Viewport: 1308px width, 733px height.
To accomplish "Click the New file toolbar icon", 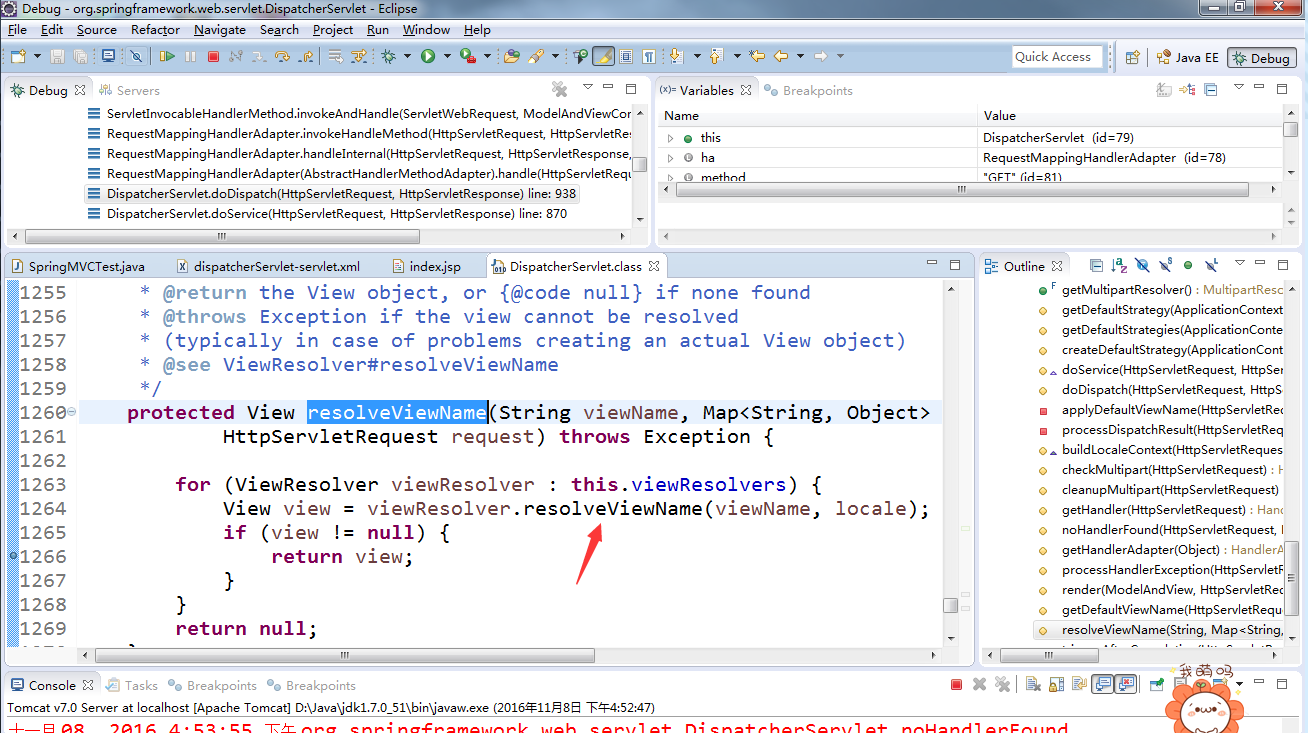I will click(18, 56).
